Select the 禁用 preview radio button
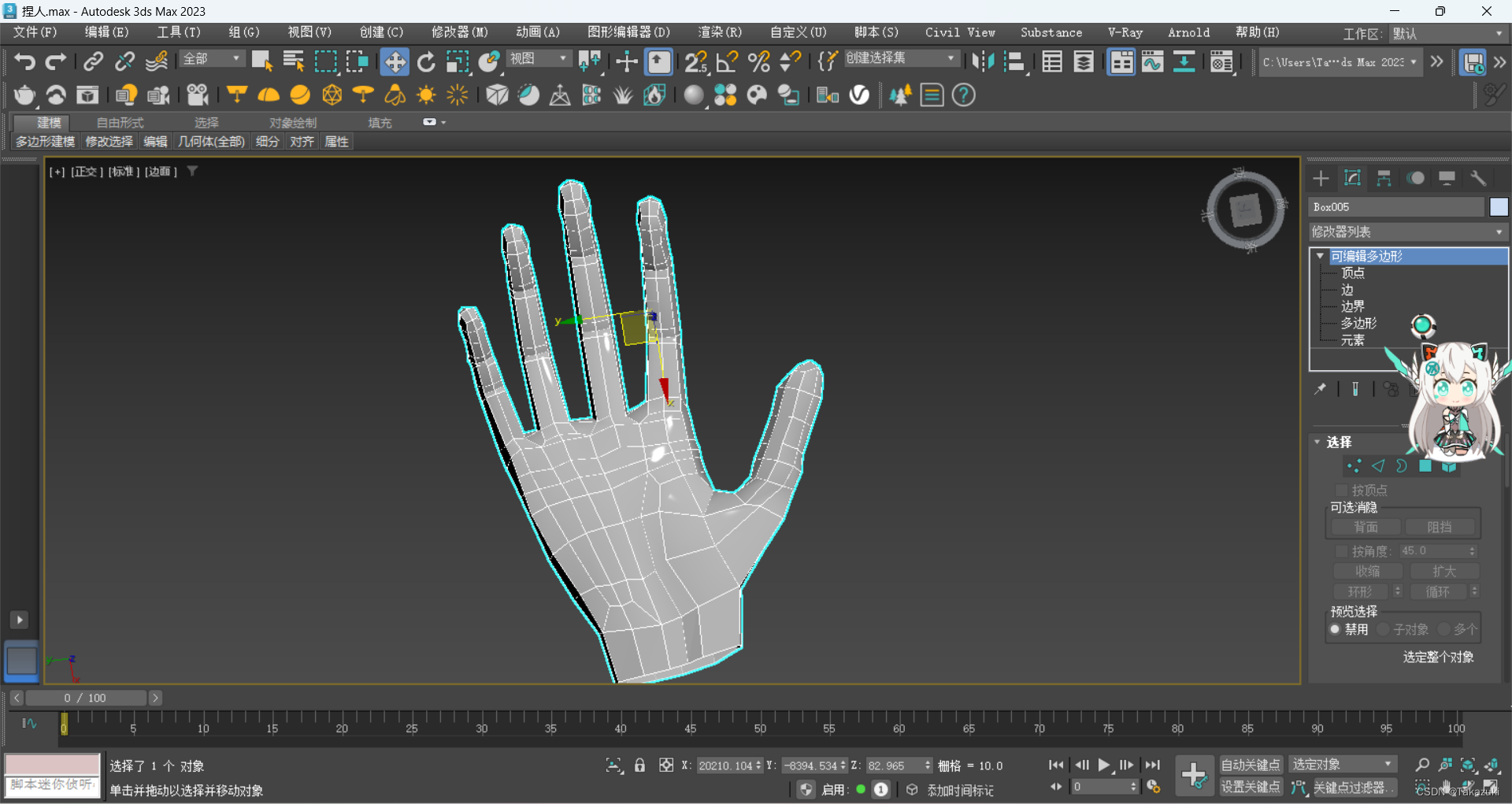The width and height of the screenshot is (1512, 804). coord(1335,629)
